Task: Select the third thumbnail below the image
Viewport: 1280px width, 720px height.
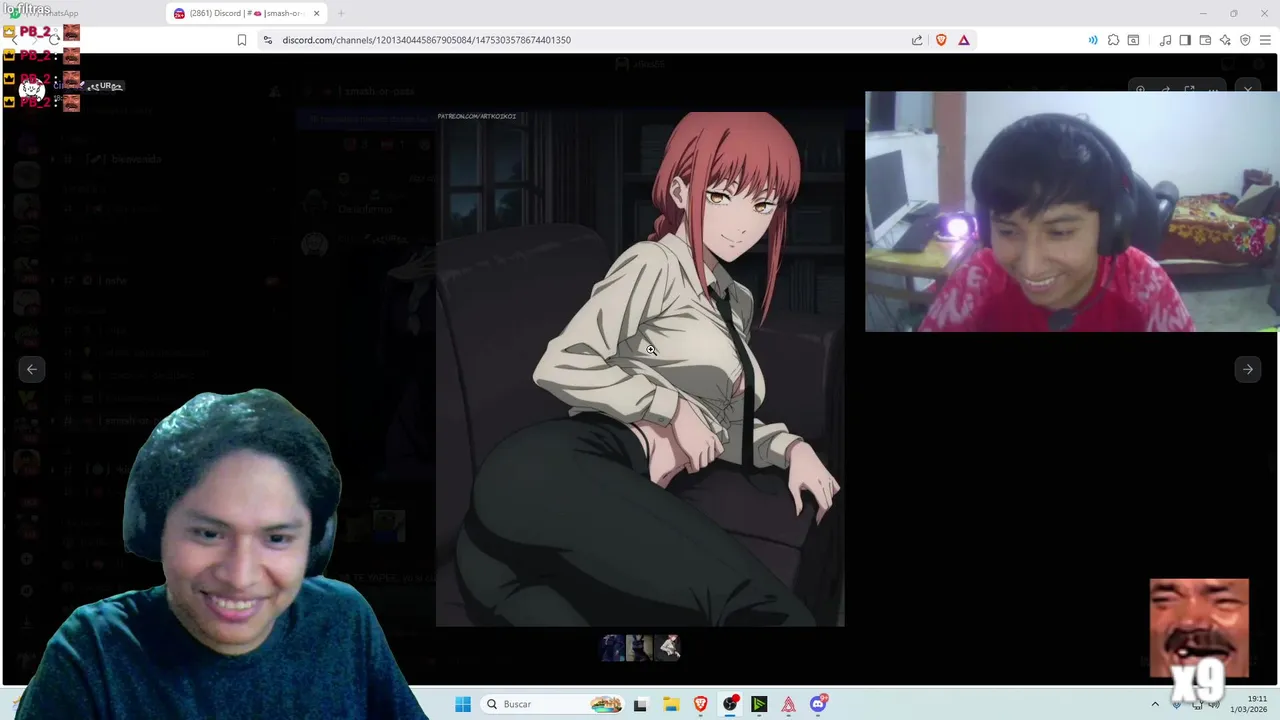Action: 668,648
